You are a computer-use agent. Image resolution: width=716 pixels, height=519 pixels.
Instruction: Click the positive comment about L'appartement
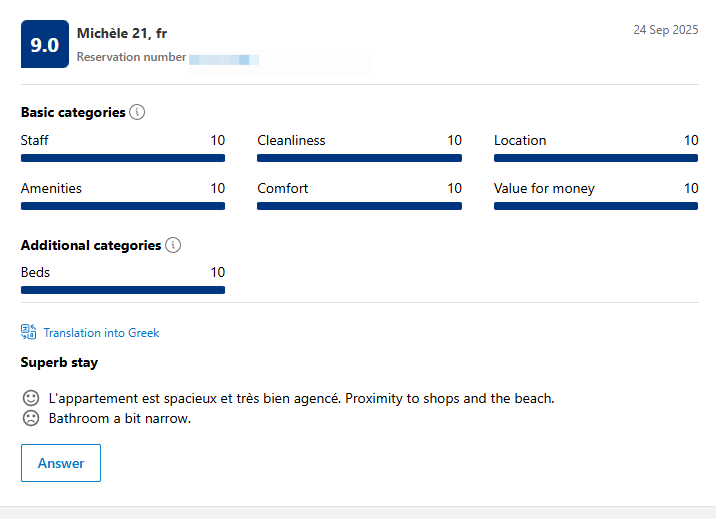click(301, 398)
